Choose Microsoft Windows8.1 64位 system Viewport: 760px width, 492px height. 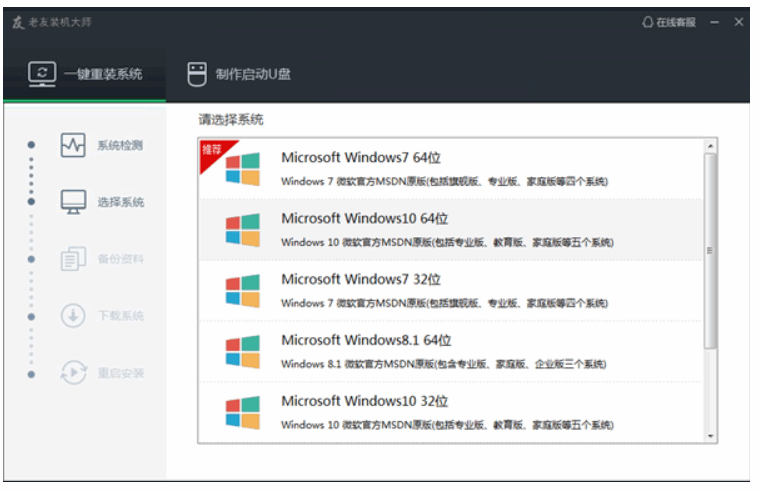point(451,351)
